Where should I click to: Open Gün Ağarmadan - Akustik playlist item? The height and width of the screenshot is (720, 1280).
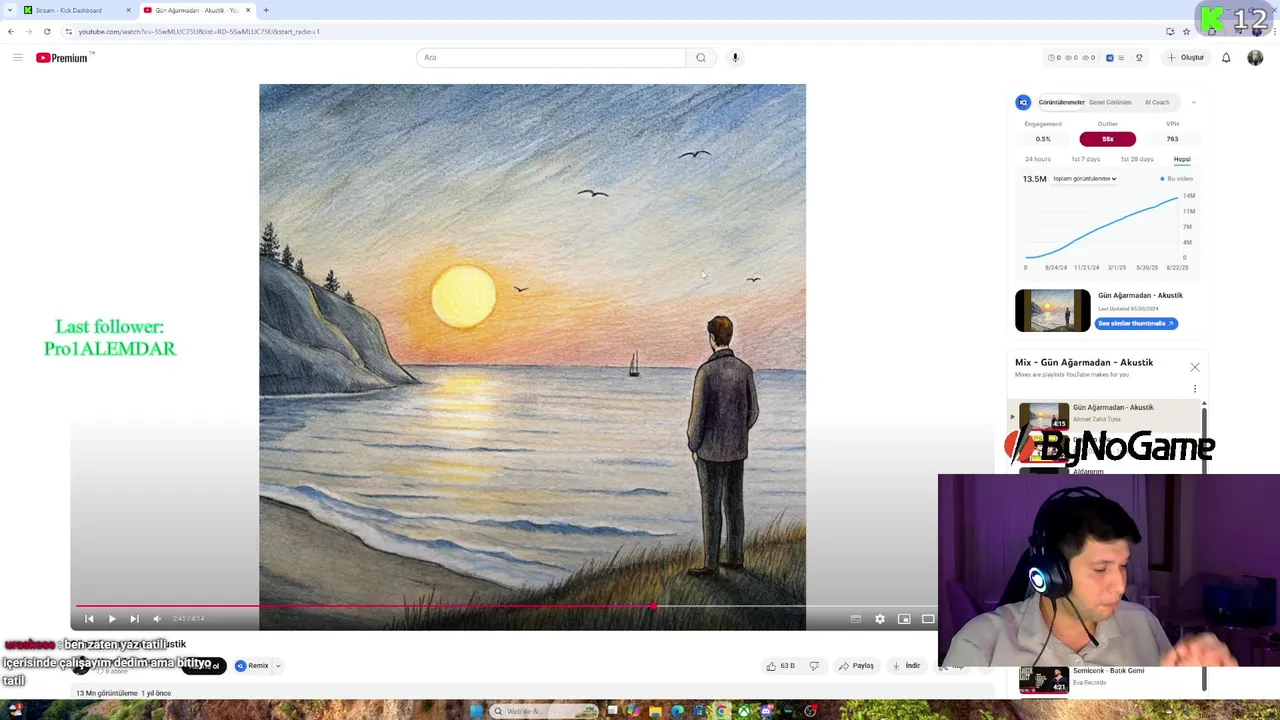[x=1105, y=415]
